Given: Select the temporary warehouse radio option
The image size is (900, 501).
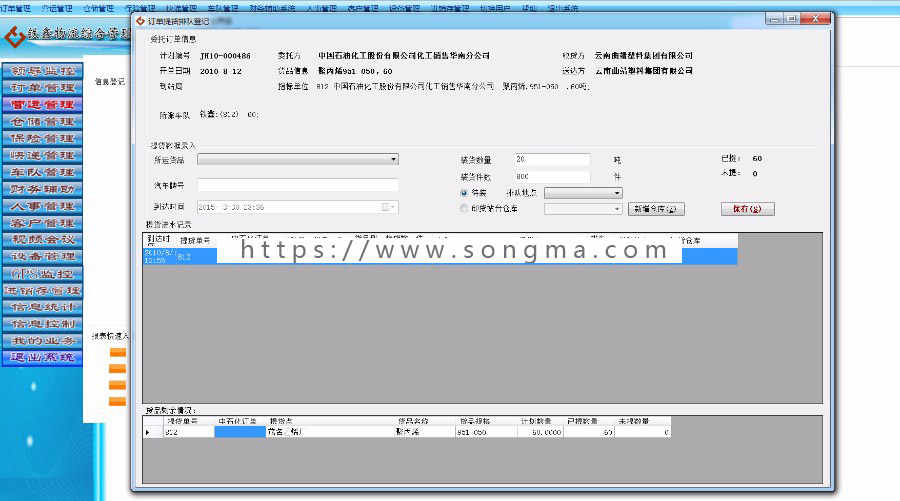Looking at the screenshot, I should pyautogui.click(x=464, y=209).
